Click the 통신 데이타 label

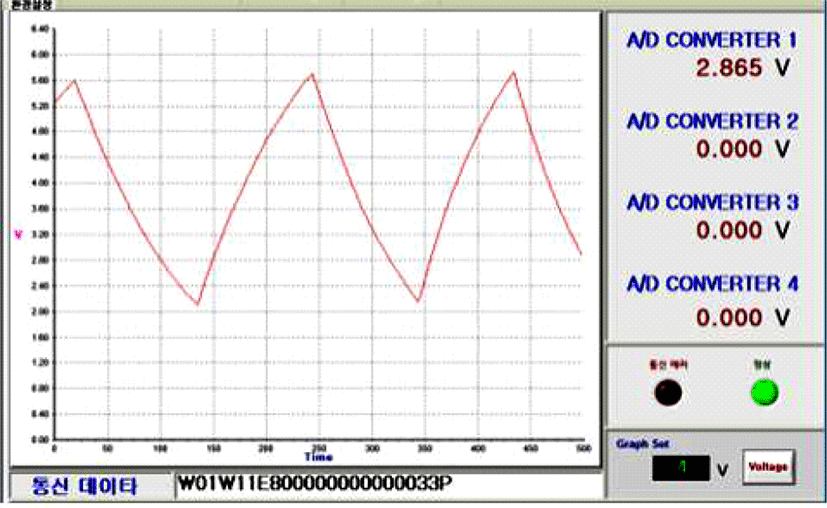point(84,486)
